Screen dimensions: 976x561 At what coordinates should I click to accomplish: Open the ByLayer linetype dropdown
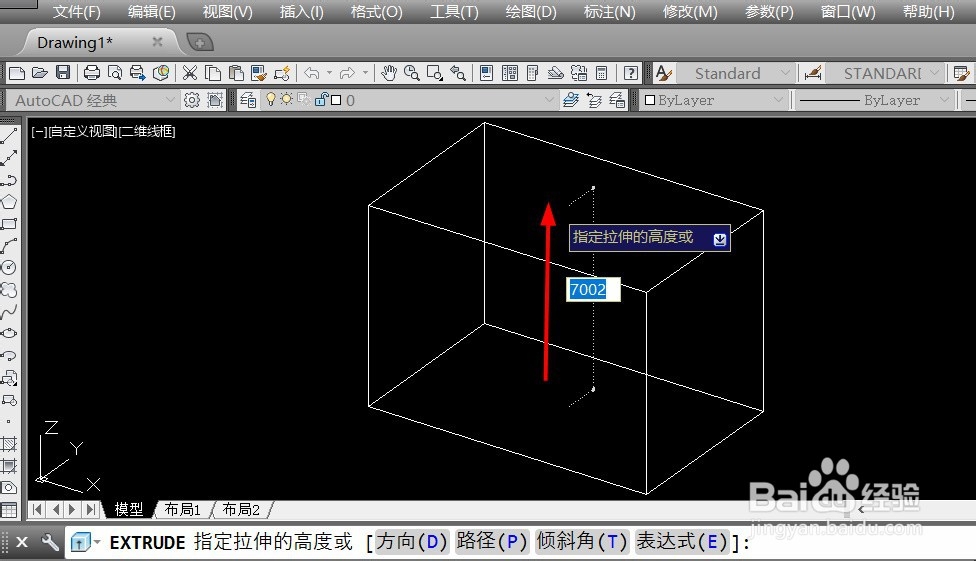coord(874,100)
